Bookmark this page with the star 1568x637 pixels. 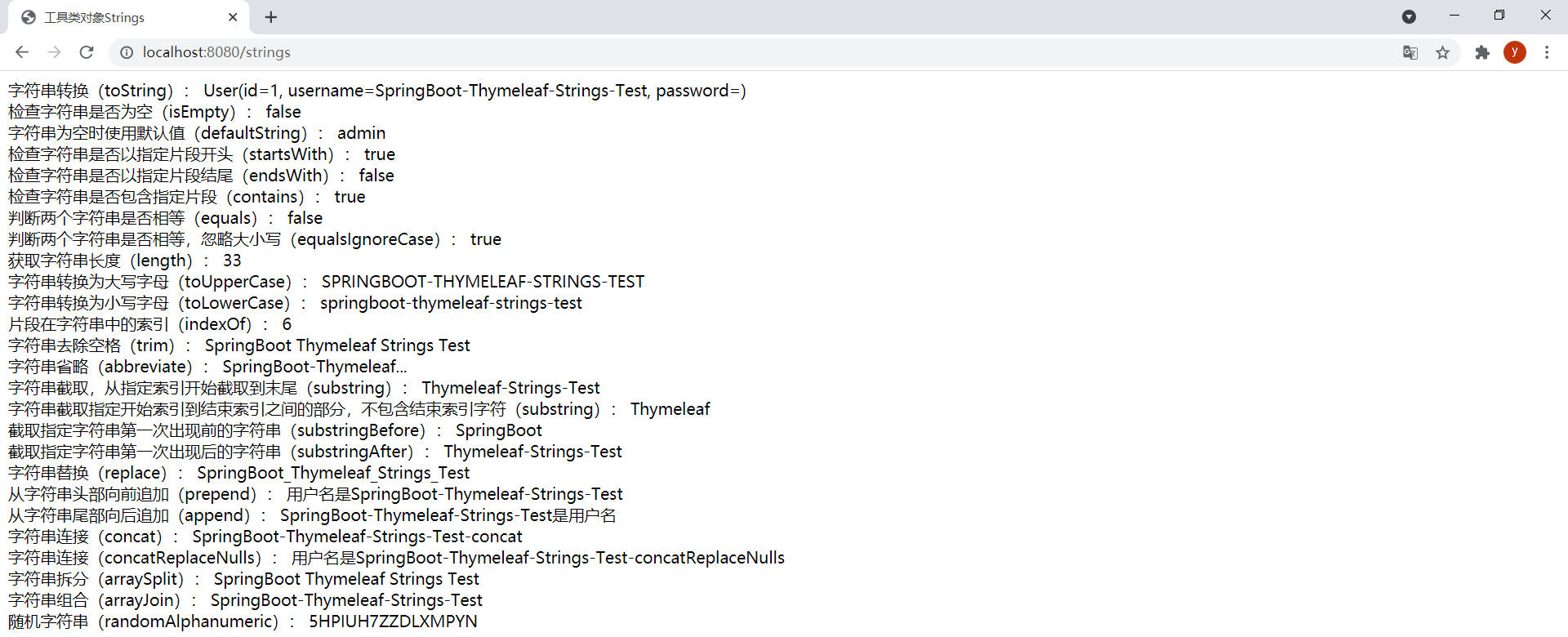(x=1443, y=52)
